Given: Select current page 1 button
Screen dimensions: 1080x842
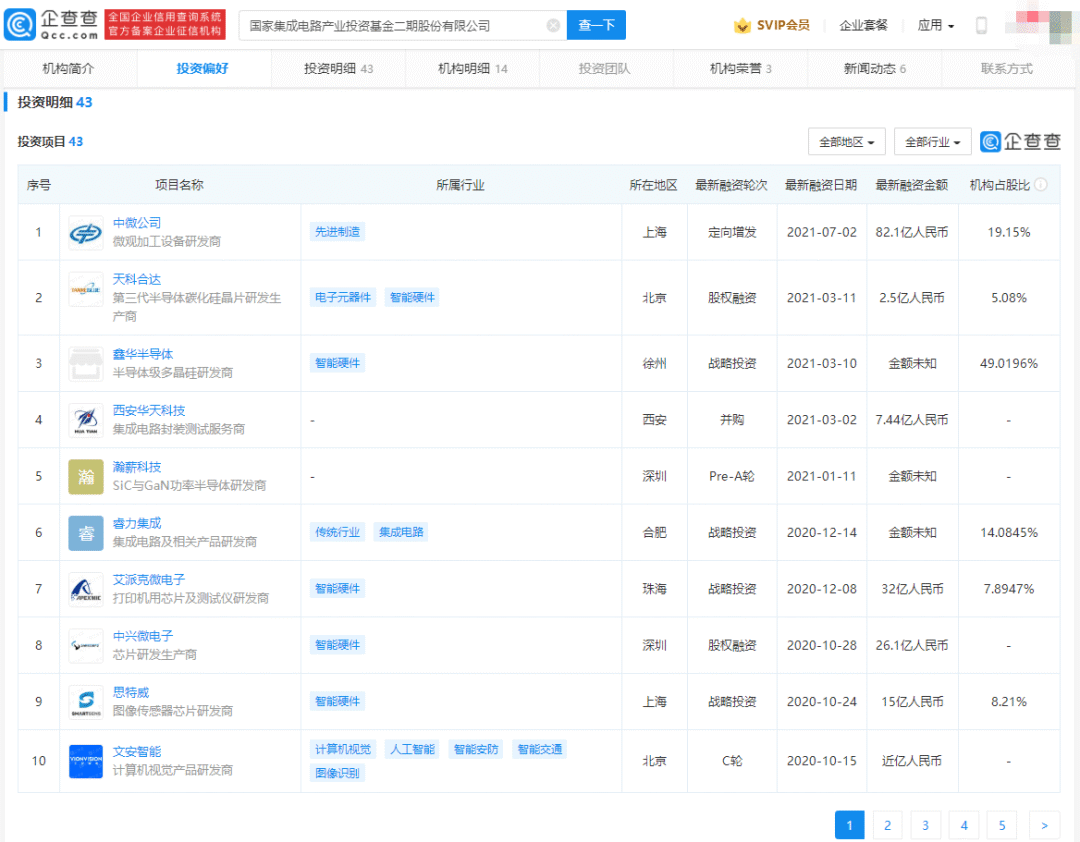Looking at the screenshot, I should [849, 825].
